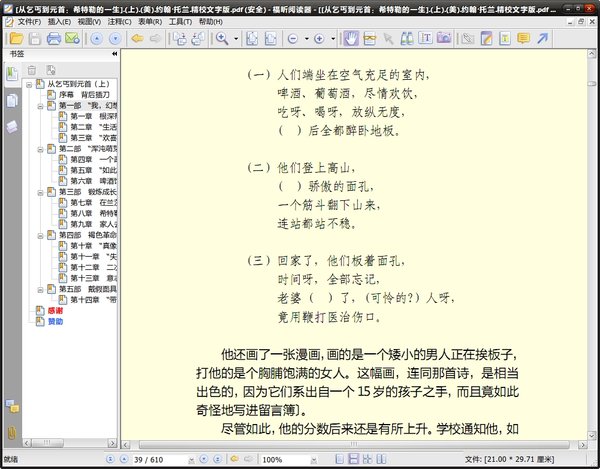Open the 插入(E) menu
Viewport: 600px width, 469px height.
coord(59,22)
